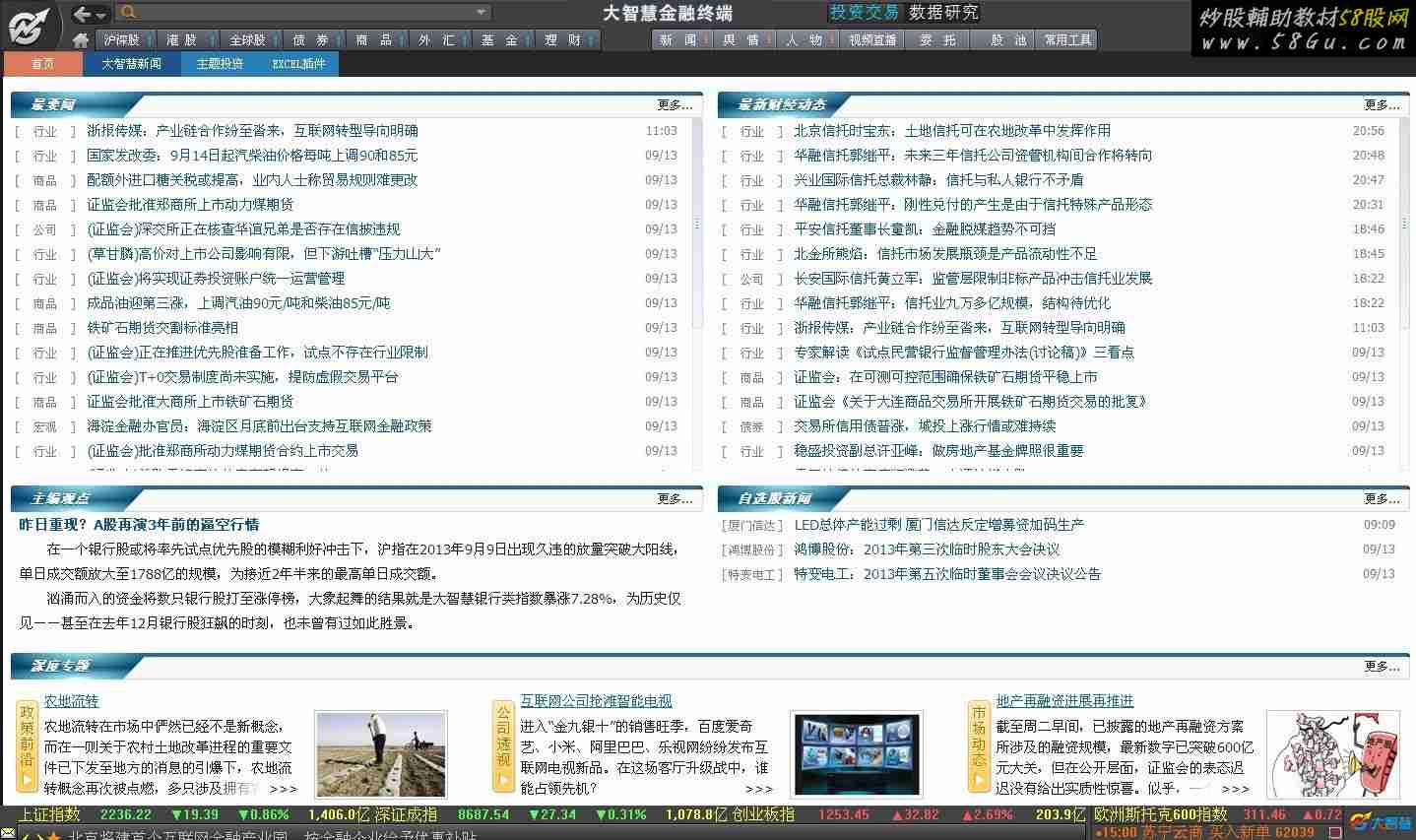Open the 全球股 dropdown menu
The height and width of the screenshot is (840, 1416).
pos(251,40)
